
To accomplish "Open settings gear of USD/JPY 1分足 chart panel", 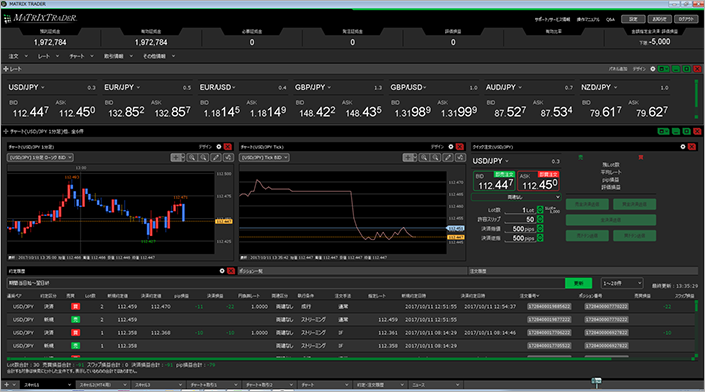I will 219,147.
